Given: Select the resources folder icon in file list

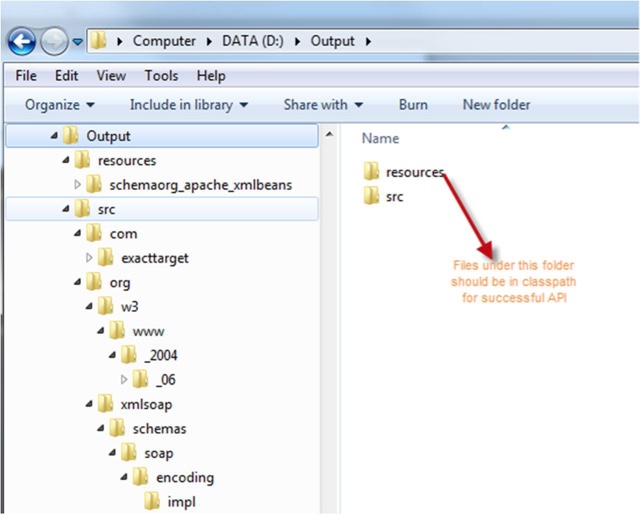Looking at the screenshot, I should click(371, 171).
